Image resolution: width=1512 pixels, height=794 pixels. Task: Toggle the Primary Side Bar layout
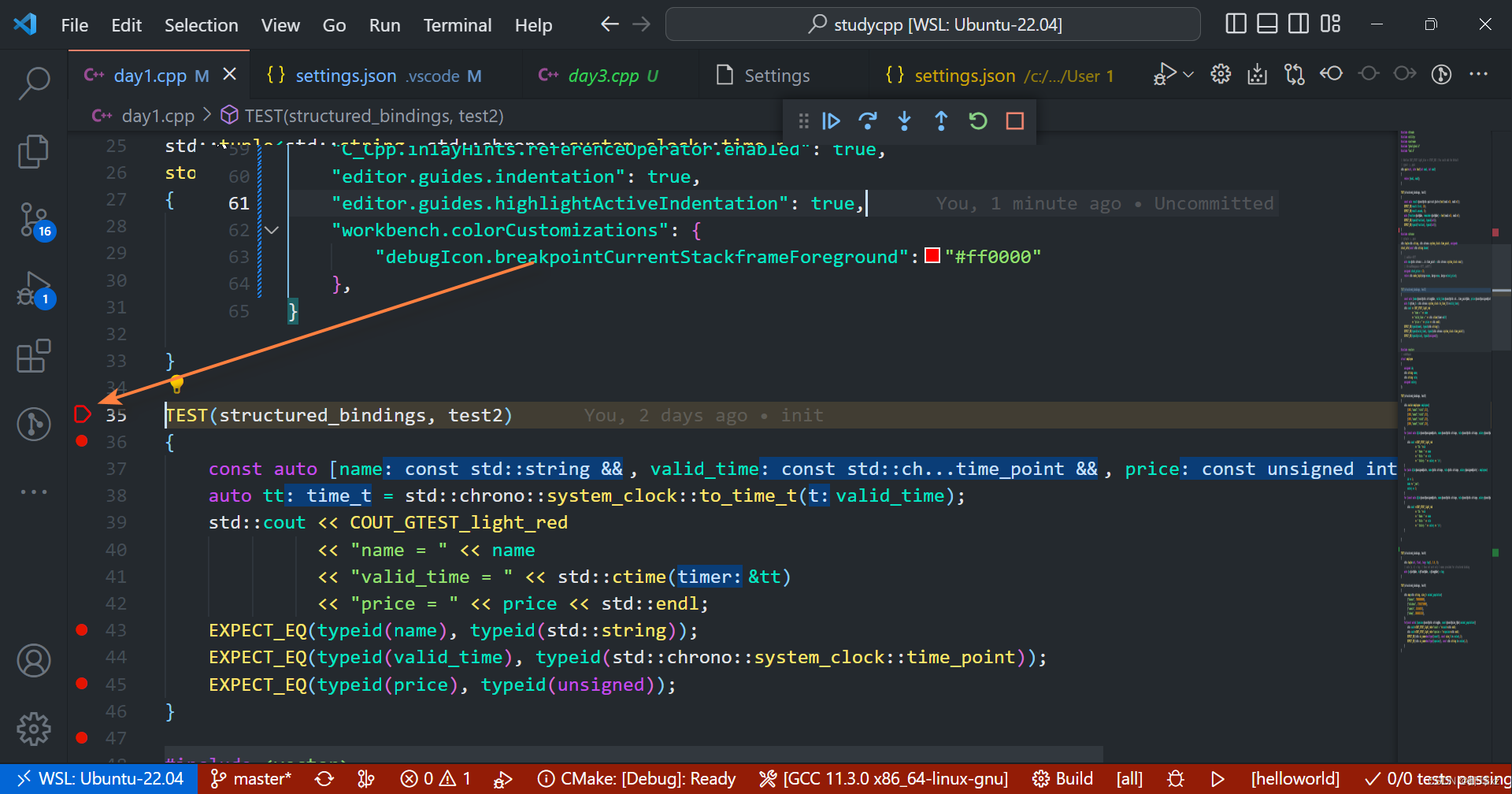(x=1236, y=24)
